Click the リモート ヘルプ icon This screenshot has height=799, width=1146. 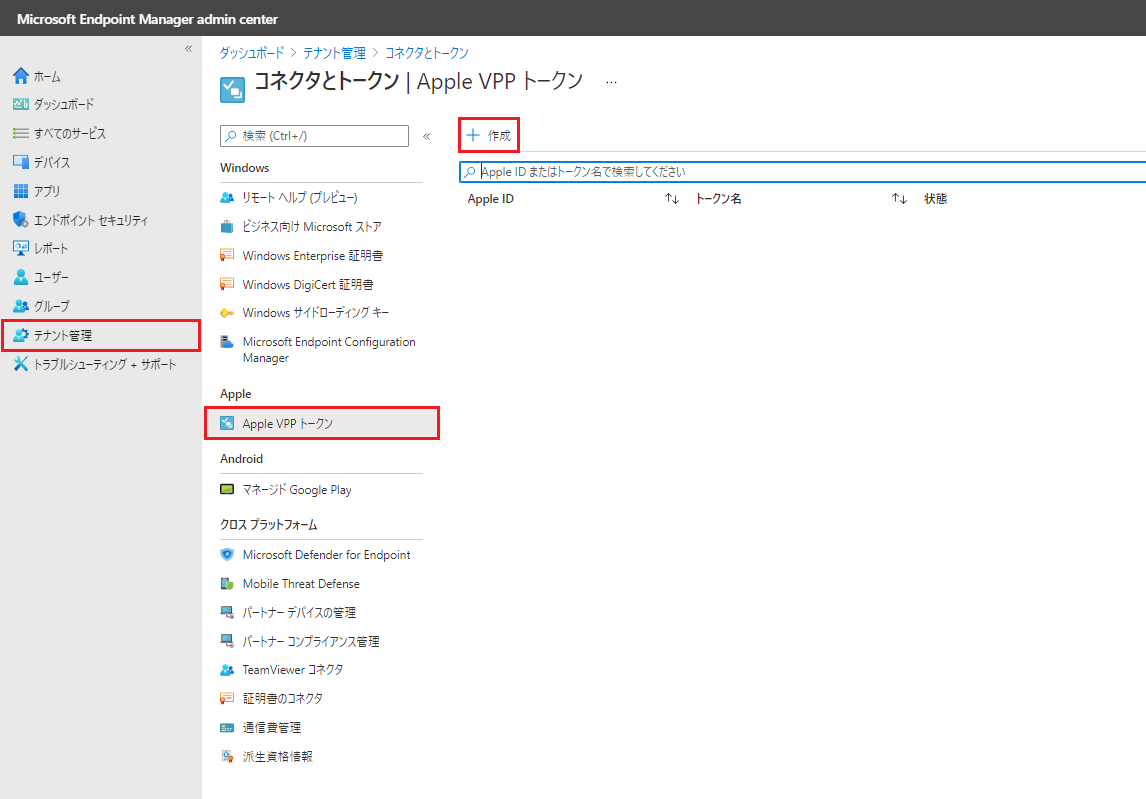[227, 197]
